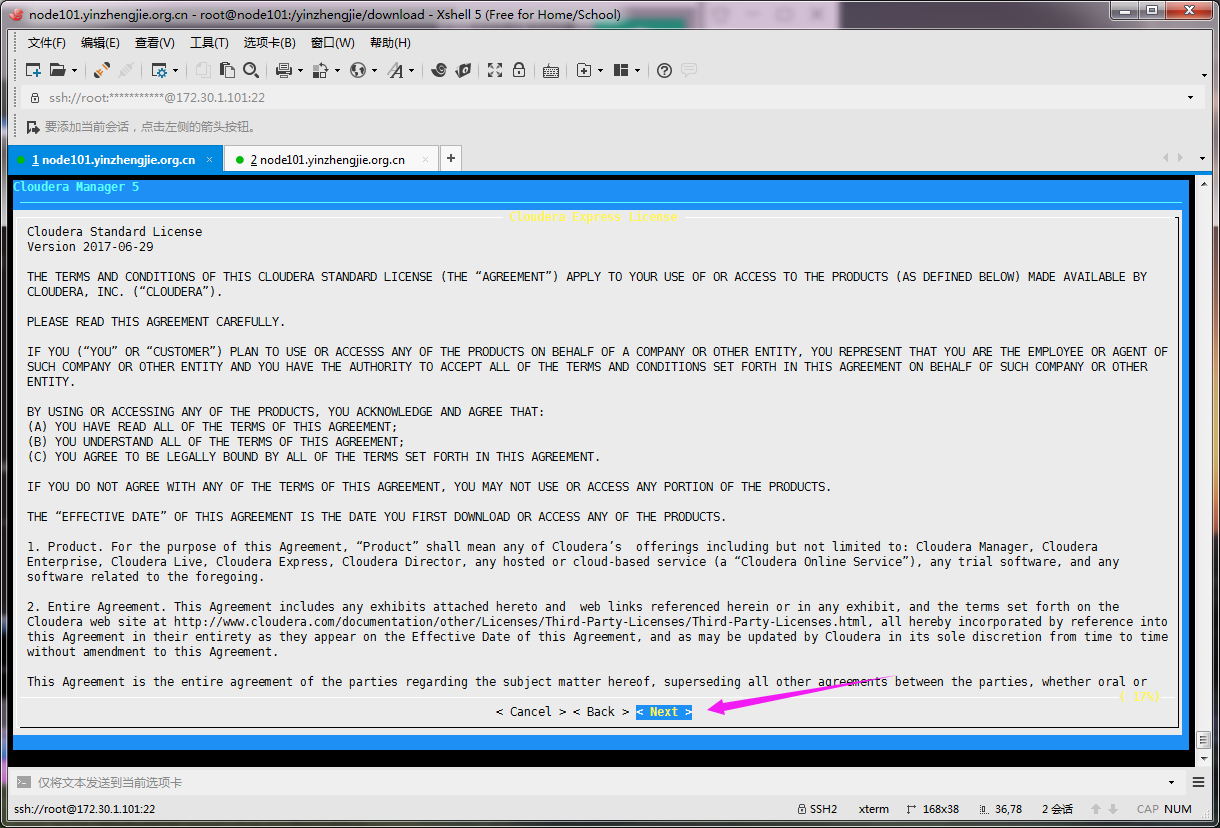Switch to tab 1 node101.yinzhengjie.org.cn
The image size is (1220, 828).
[113, 160]
